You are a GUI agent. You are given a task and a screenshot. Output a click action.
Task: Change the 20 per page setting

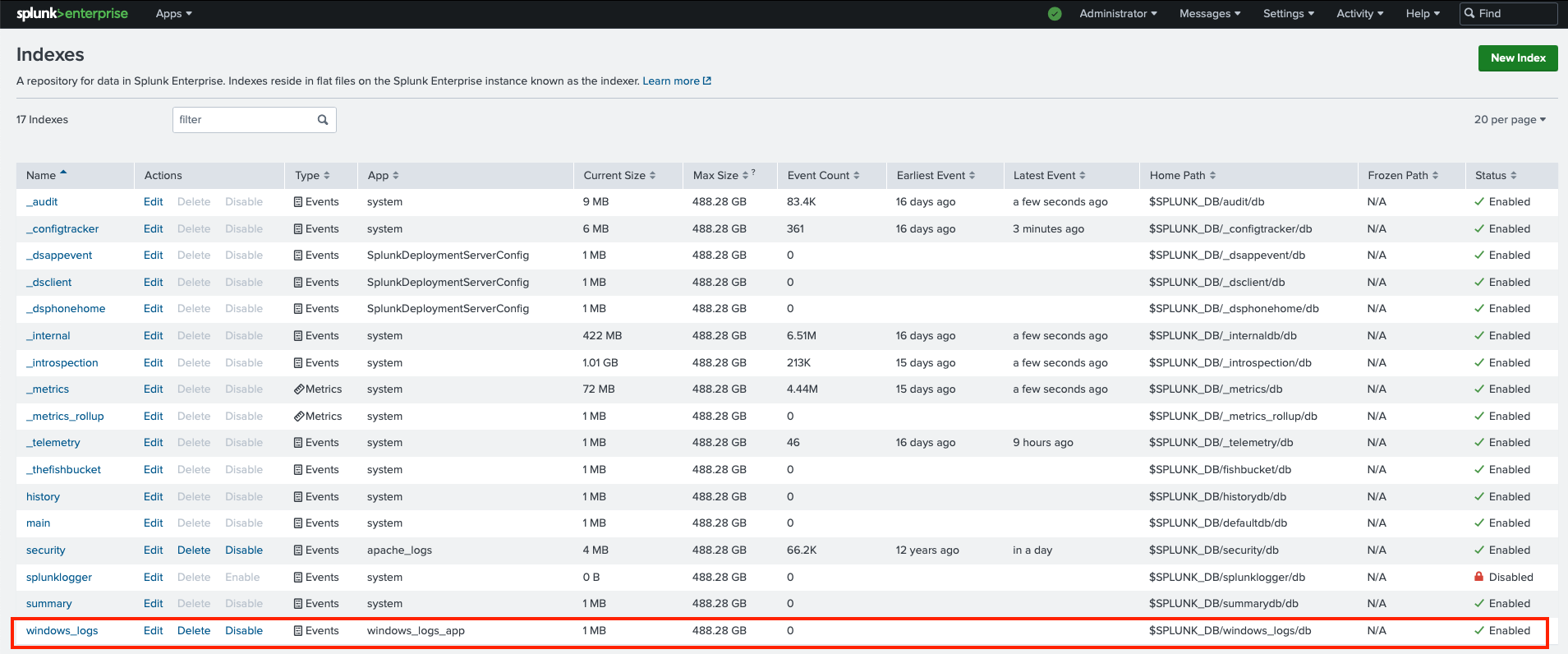[x=1510, y=120]
